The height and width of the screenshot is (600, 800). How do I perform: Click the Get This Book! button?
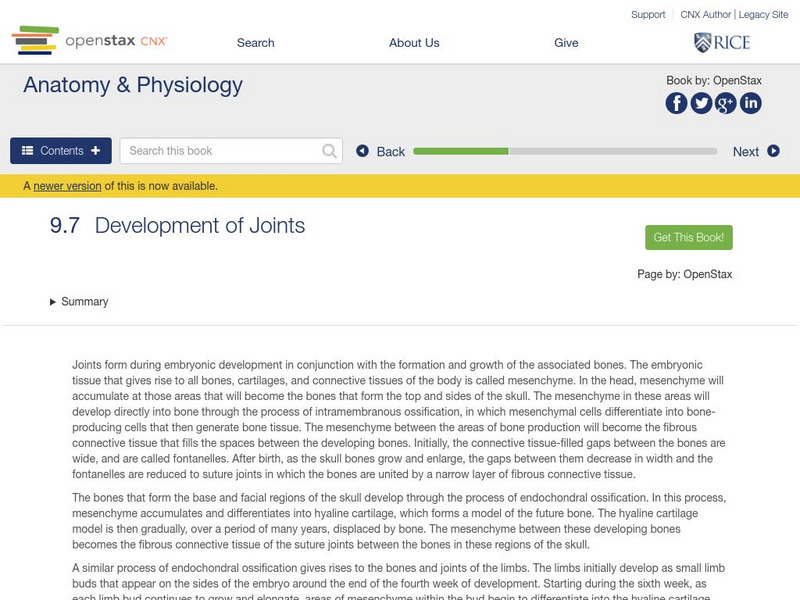[x=689, y=237]
